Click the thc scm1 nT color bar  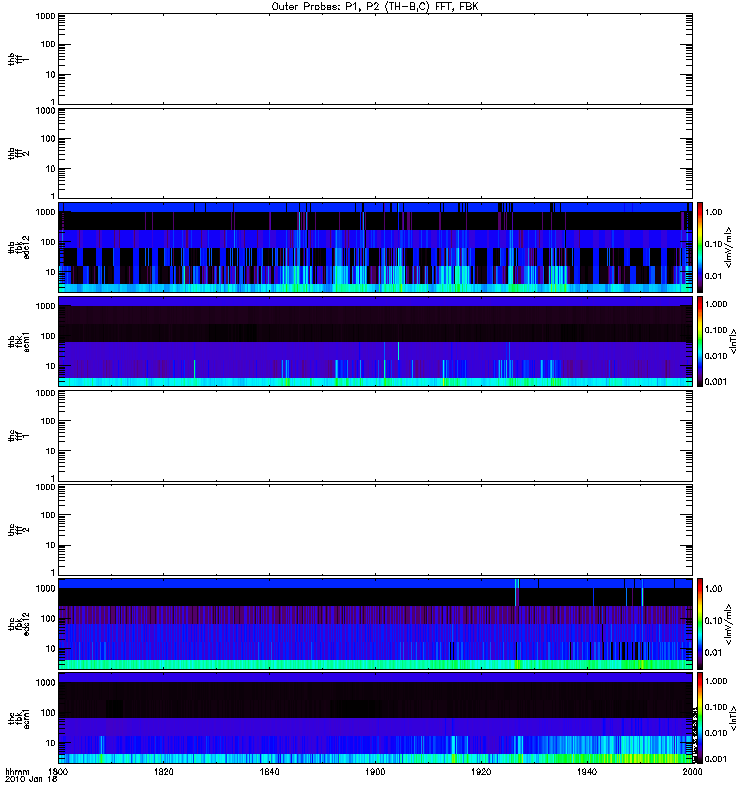[700, 718]
